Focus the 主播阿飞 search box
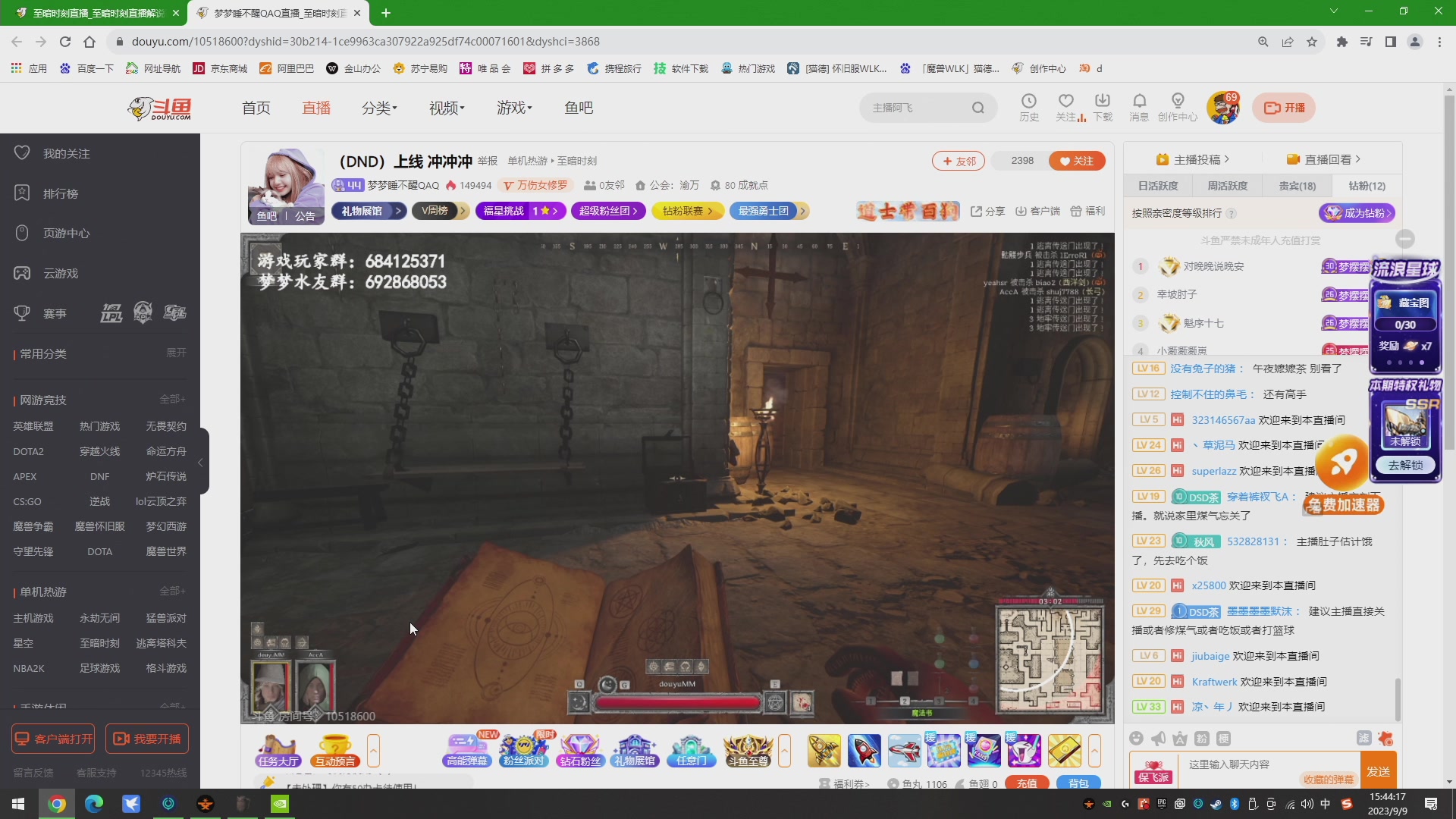 point(919,108)
